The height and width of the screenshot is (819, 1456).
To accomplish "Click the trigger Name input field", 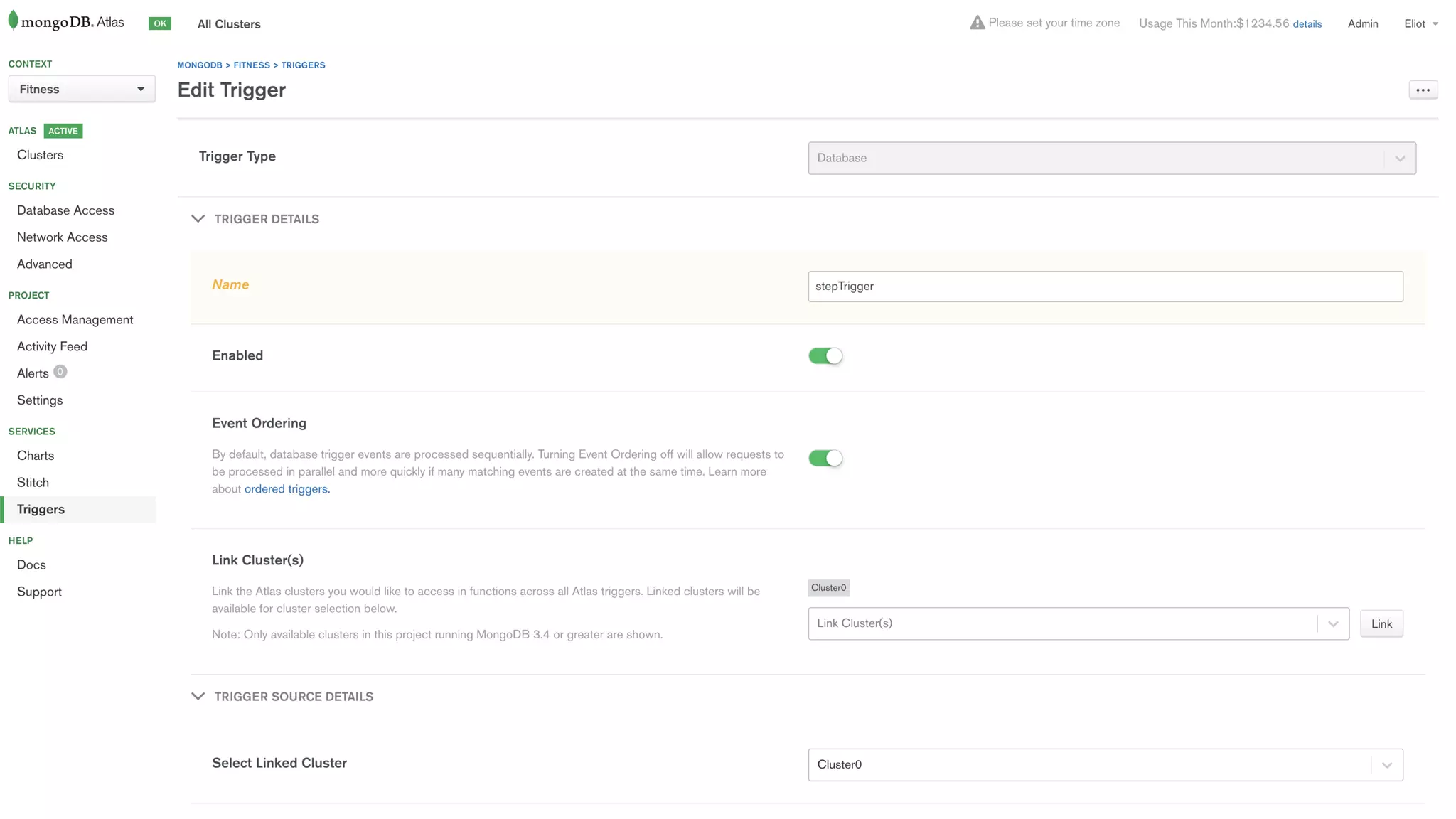I will click(x=1105, y=287).
